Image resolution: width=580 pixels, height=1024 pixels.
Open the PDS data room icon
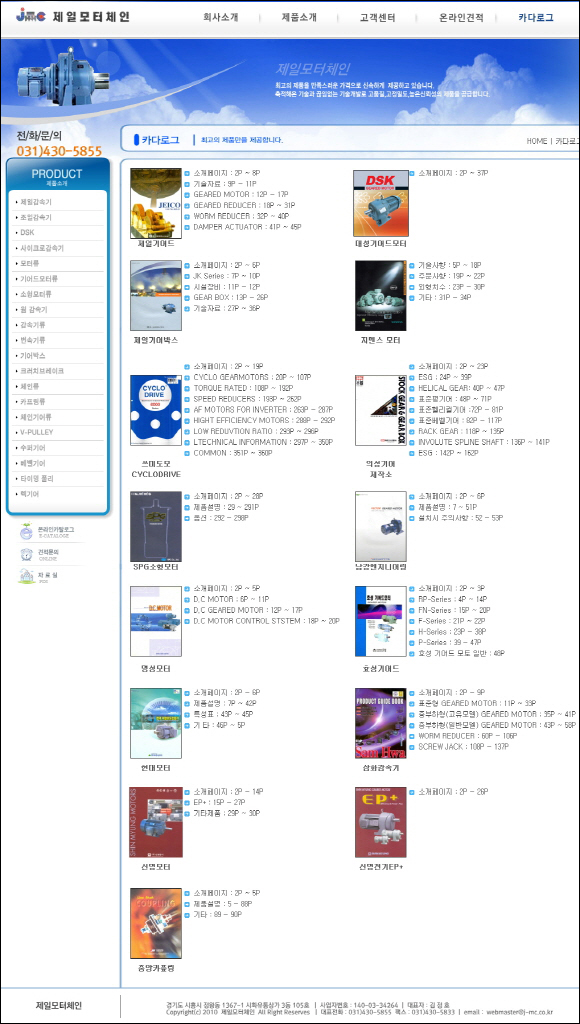coord(26,576)
